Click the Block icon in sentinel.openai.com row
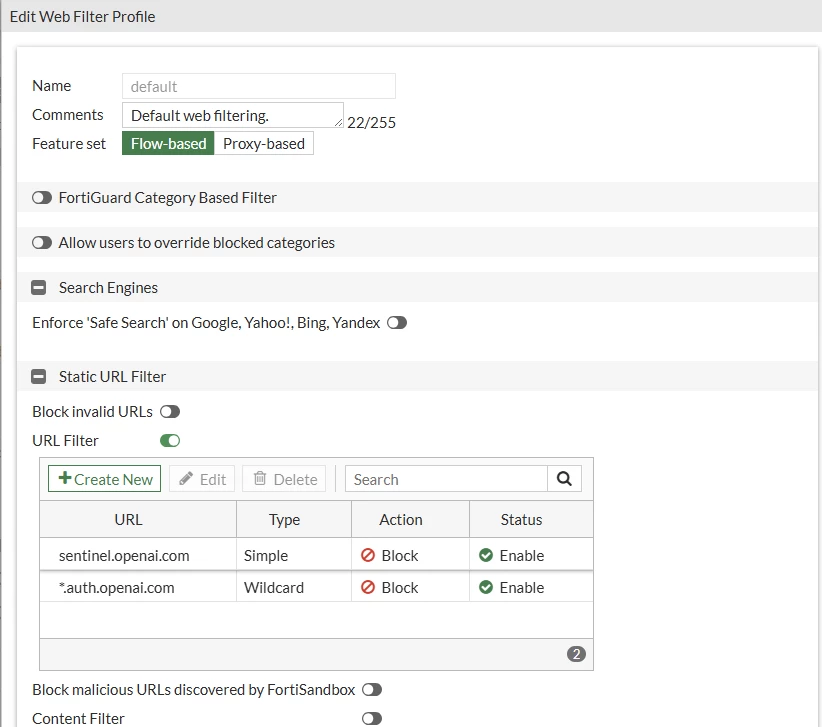 tap(368, 555)
